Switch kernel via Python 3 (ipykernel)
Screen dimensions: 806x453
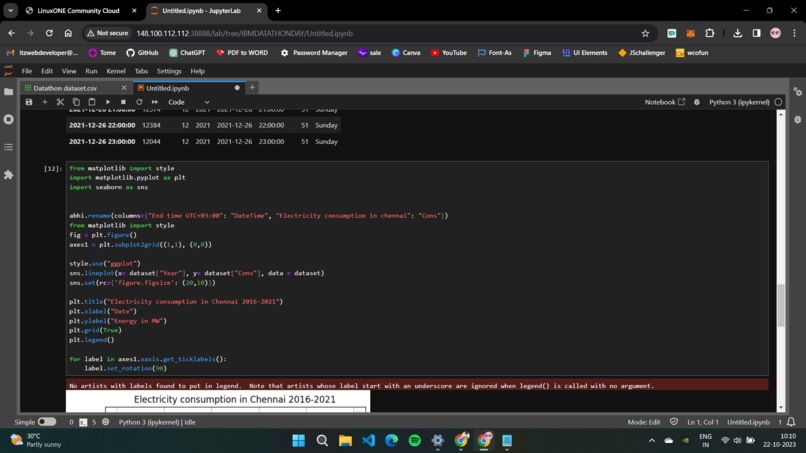click(739, 102)
